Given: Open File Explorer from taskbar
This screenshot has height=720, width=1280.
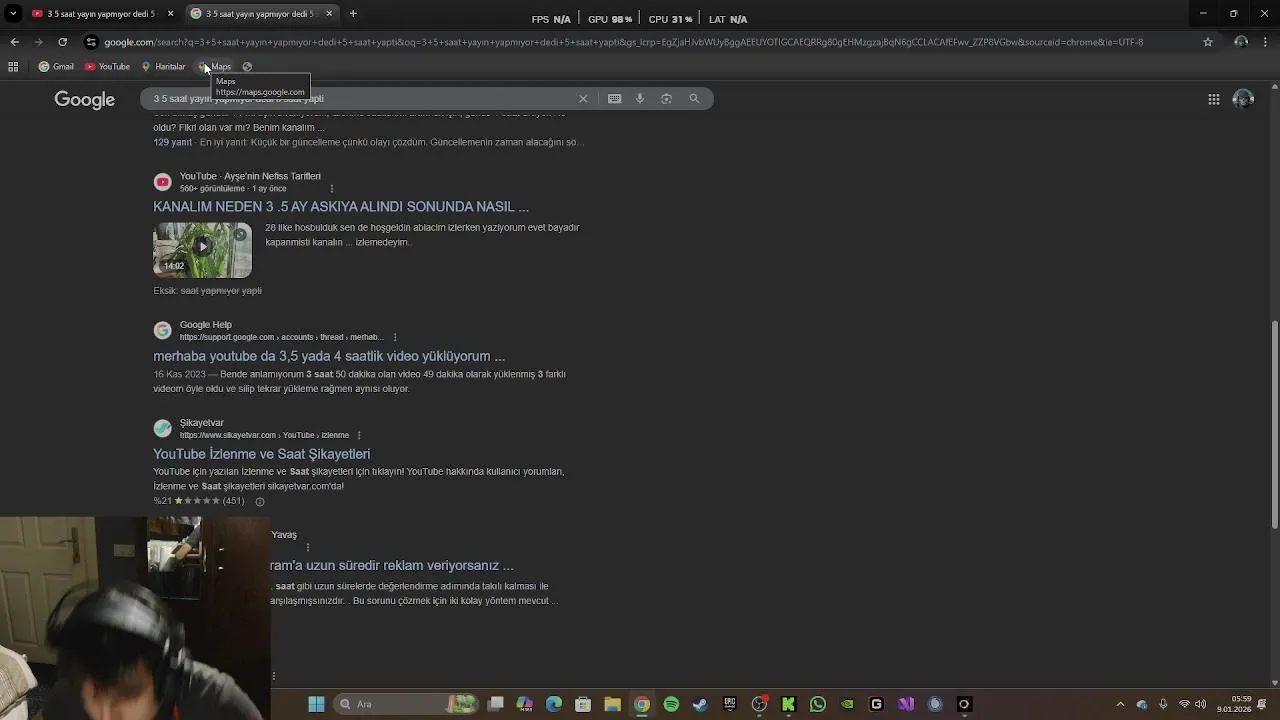Looking at the screenshot, I should [612, 704].
